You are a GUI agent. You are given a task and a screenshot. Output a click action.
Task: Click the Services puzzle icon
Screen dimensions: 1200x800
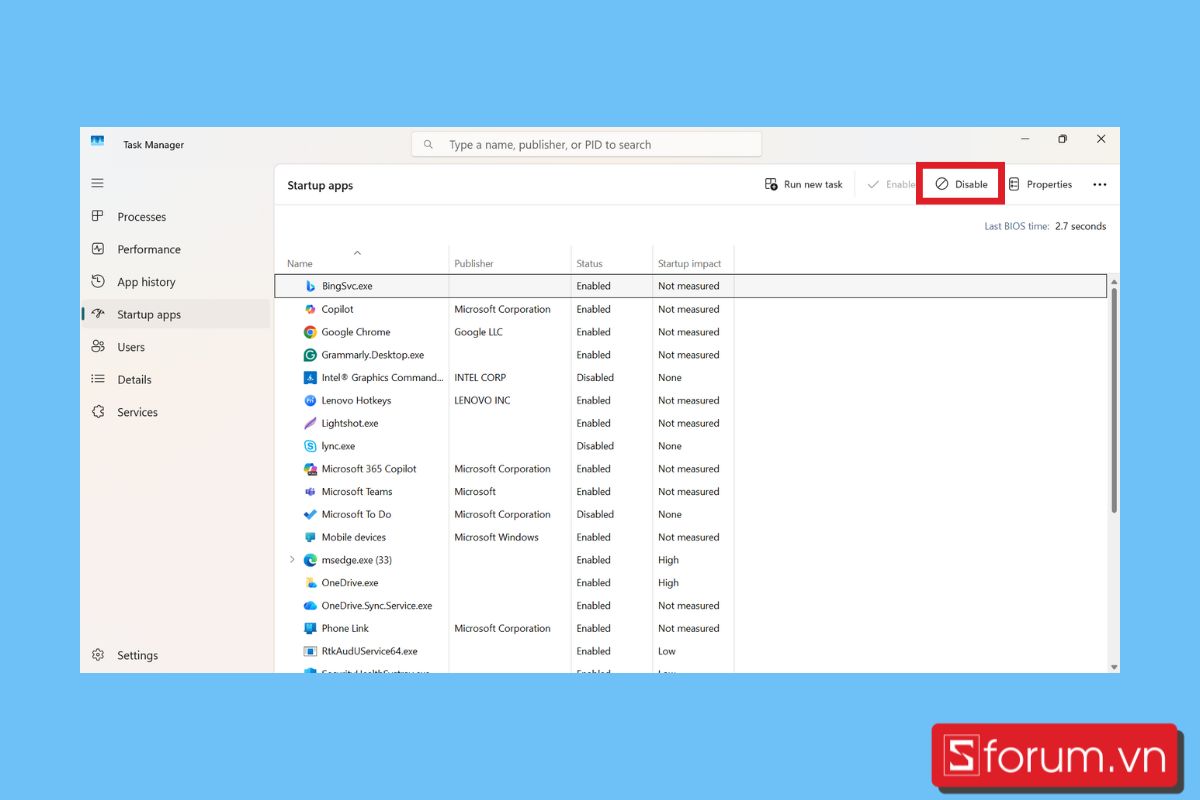click(x=98, y=412)
